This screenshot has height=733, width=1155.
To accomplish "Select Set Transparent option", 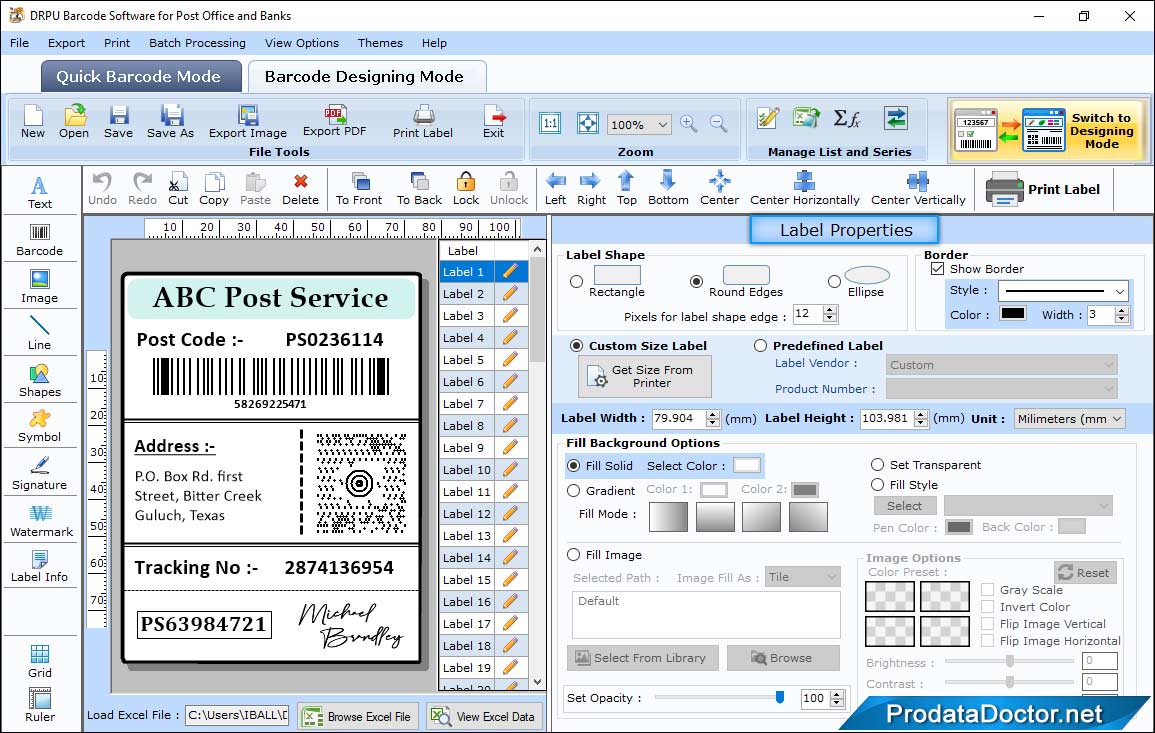I will 877,464.
